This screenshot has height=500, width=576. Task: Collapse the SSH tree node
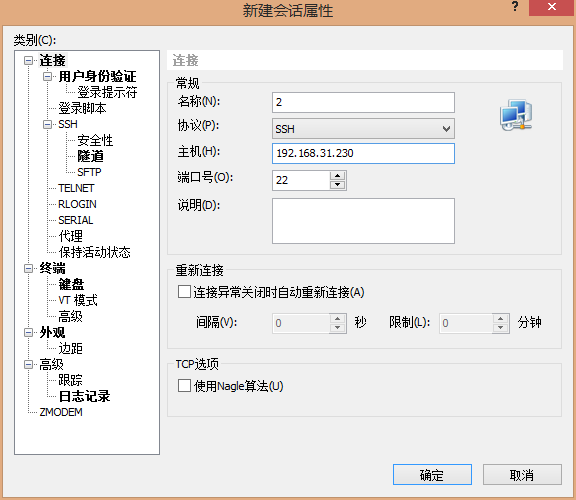point(47,124)
